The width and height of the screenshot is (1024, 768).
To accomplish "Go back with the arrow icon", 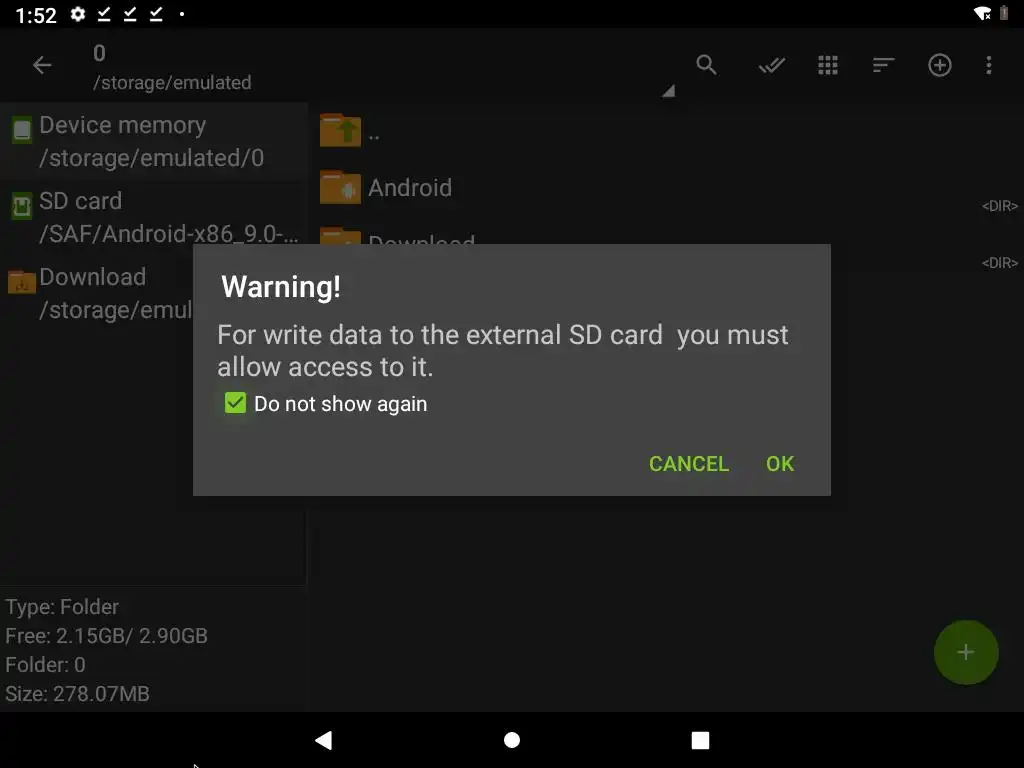I will point(42,65).
